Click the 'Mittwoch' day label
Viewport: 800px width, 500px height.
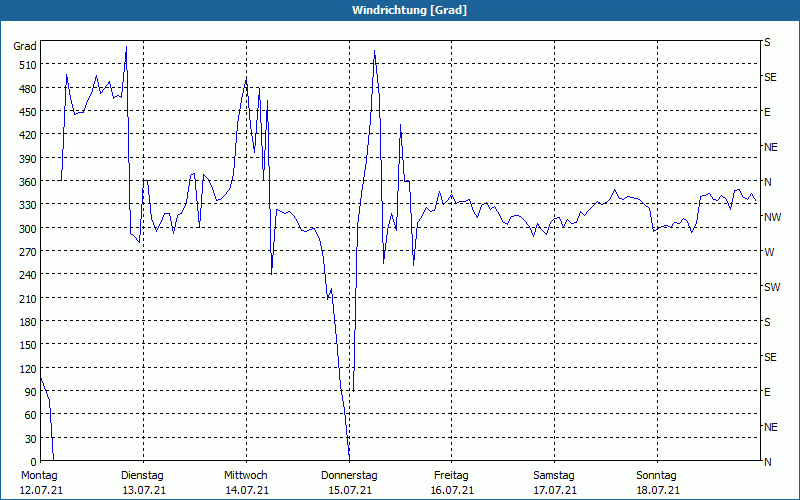coord(245,476)
